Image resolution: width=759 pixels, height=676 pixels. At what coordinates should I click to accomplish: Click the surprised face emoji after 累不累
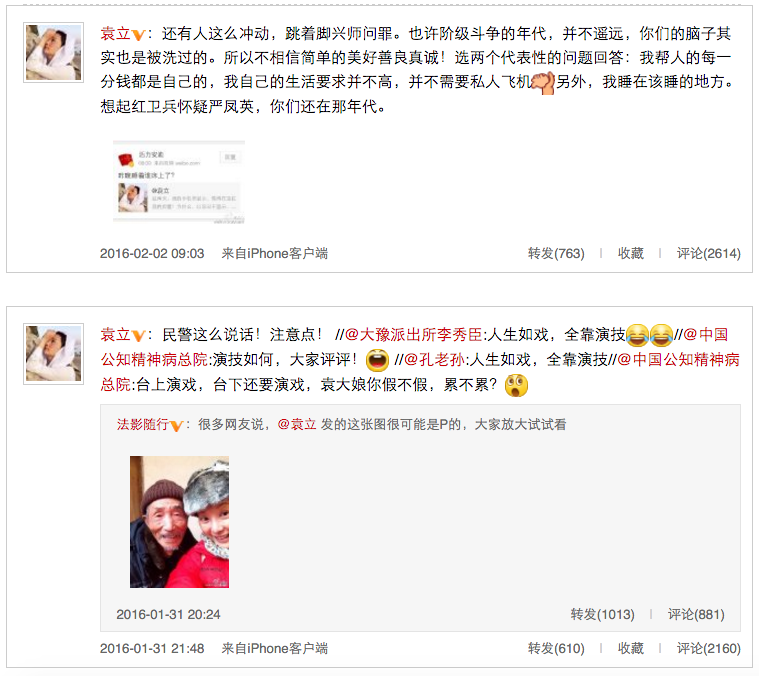point(516,385)
